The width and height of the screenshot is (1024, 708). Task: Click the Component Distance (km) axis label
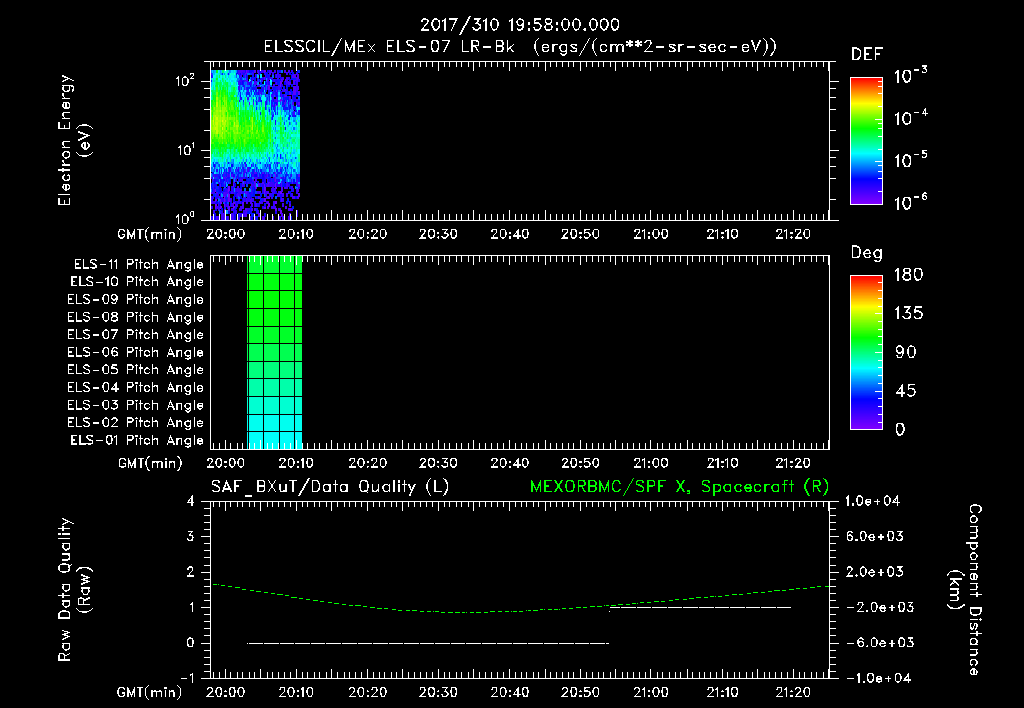[965, 590]
